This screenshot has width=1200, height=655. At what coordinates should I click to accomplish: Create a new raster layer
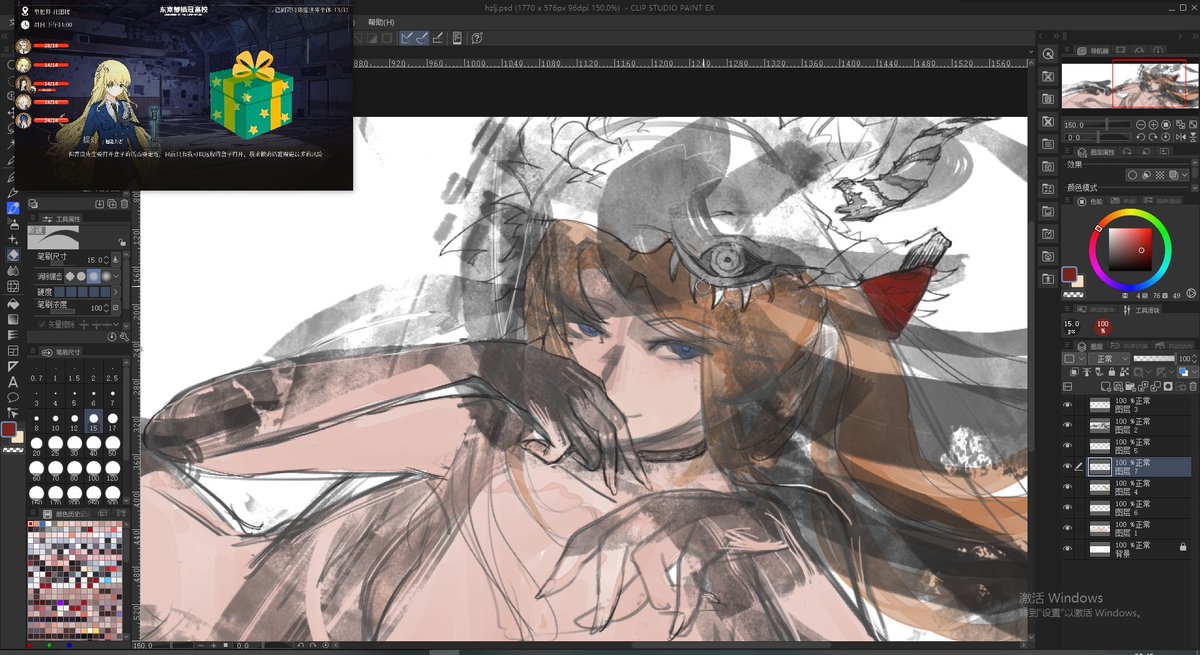pyautogui.click(x=1106, y=387)
